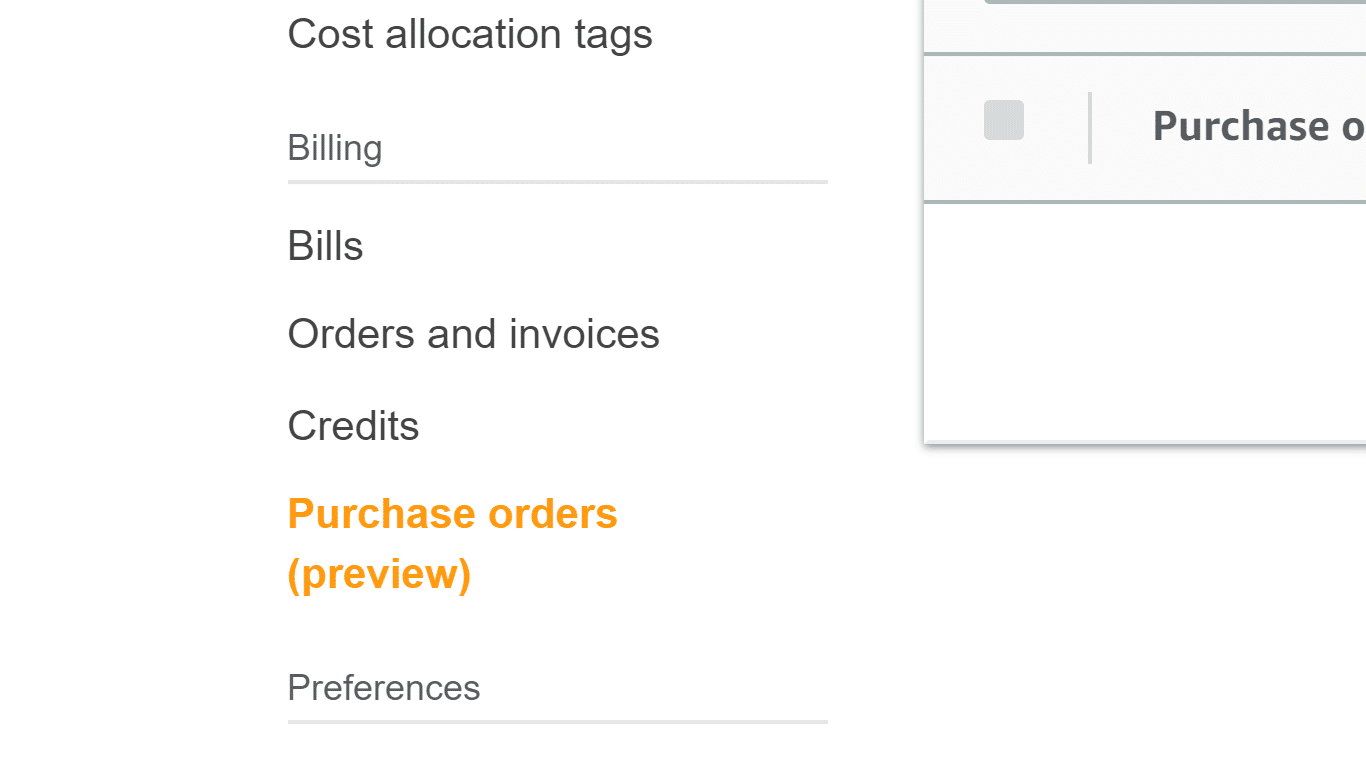This screenshot has height=768, width=1366.
Task: Open Bills from the Billing navigation group
Action: (x=324, y=245)
